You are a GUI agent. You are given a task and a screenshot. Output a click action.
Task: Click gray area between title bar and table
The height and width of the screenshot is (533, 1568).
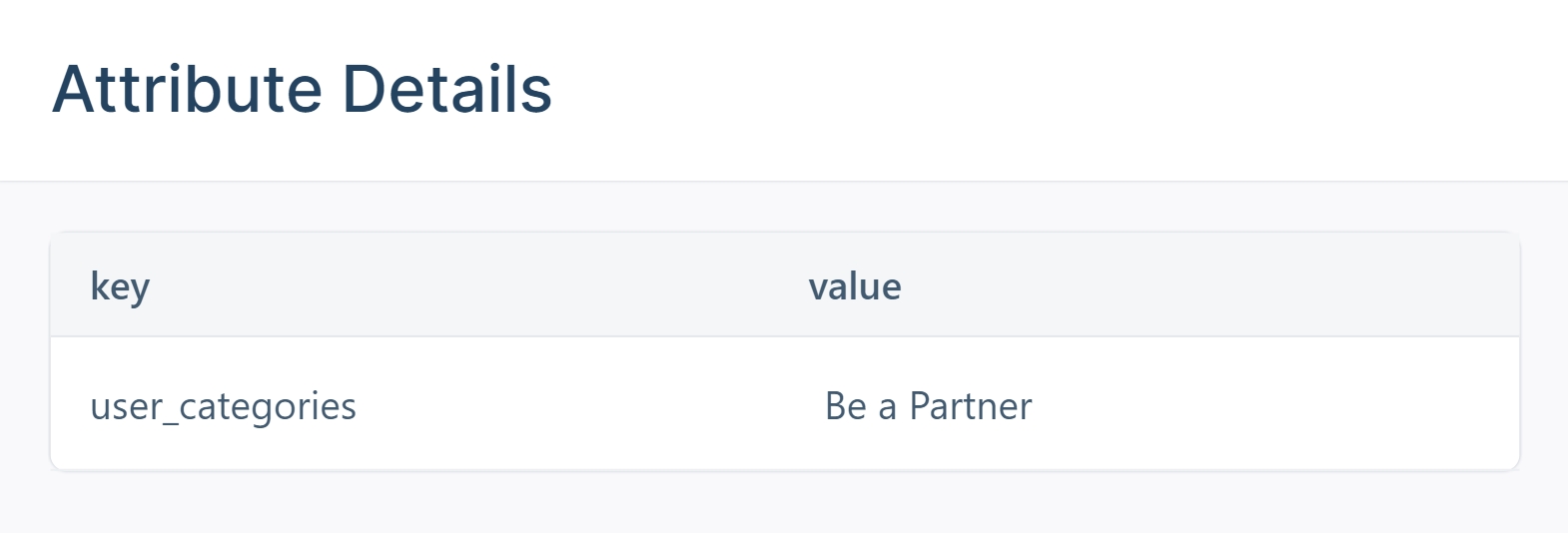tap(784, 208)
